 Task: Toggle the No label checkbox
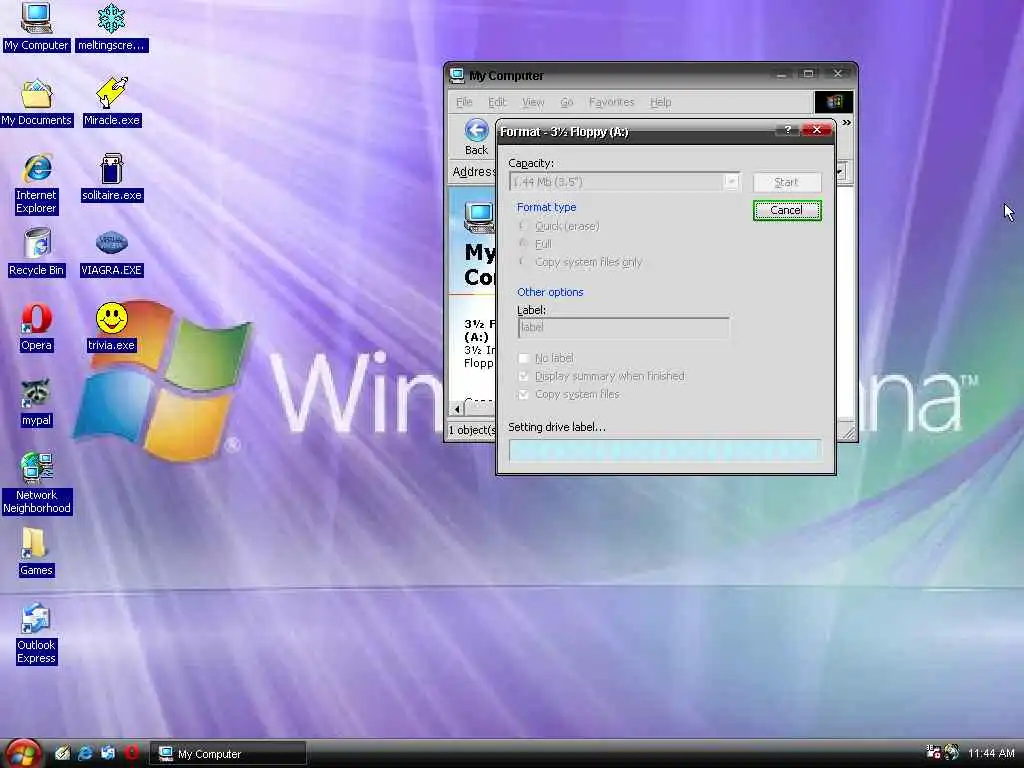tap(524, 358)
